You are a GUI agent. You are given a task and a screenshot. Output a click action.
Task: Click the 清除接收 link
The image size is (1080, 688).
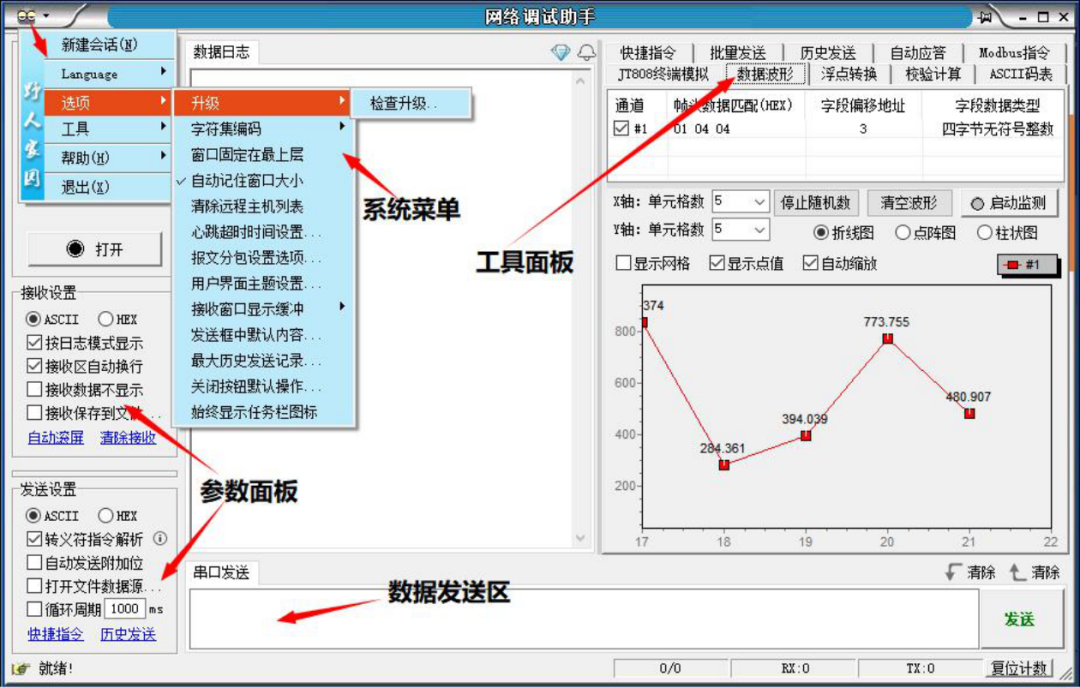pyautogui.click(x=128, y=437)
